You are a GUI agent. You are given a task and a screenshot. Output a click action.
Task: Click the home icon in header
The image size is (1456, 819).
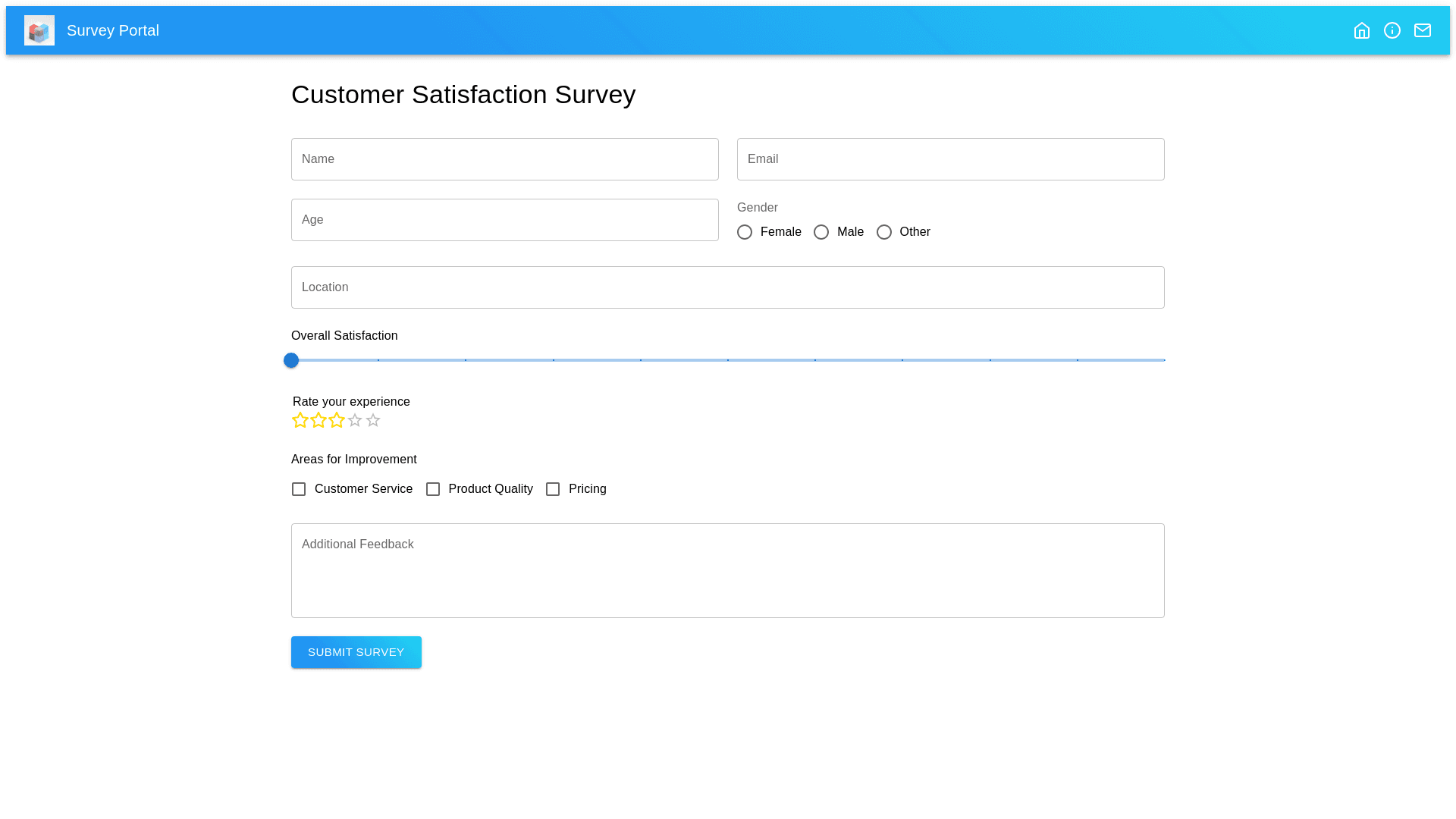(1361, 30)
